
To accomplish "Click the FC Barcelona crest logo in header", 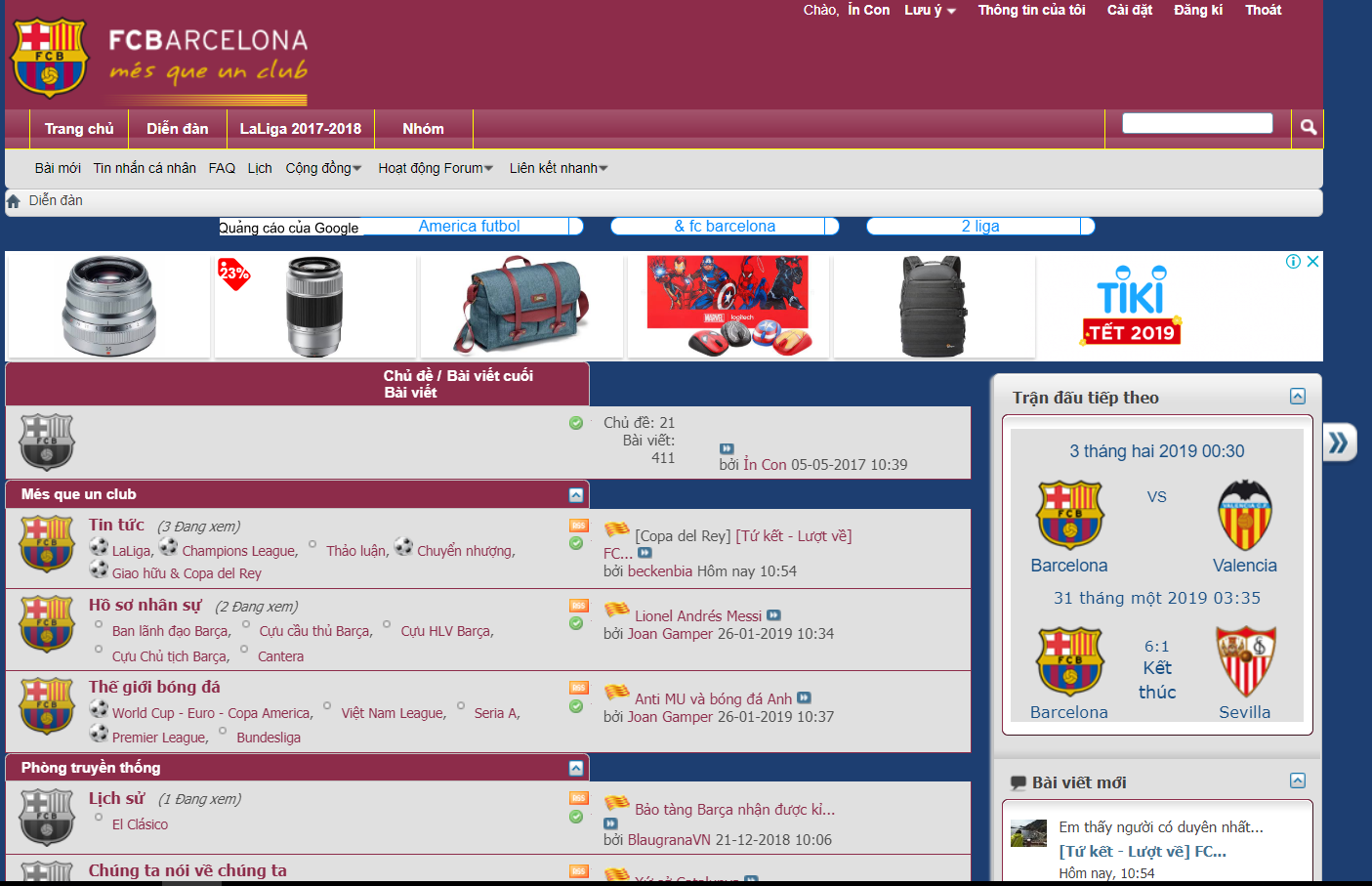I will [x=50, y=58].
